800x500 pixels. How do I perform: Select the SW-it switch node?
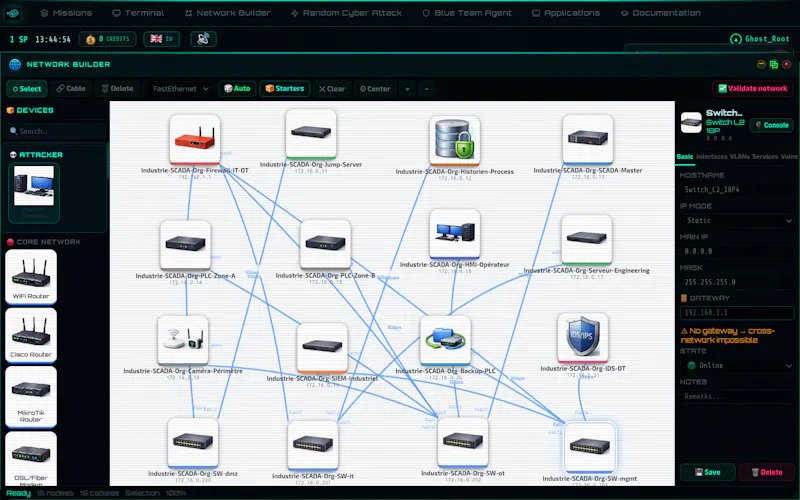click(313, 445)
